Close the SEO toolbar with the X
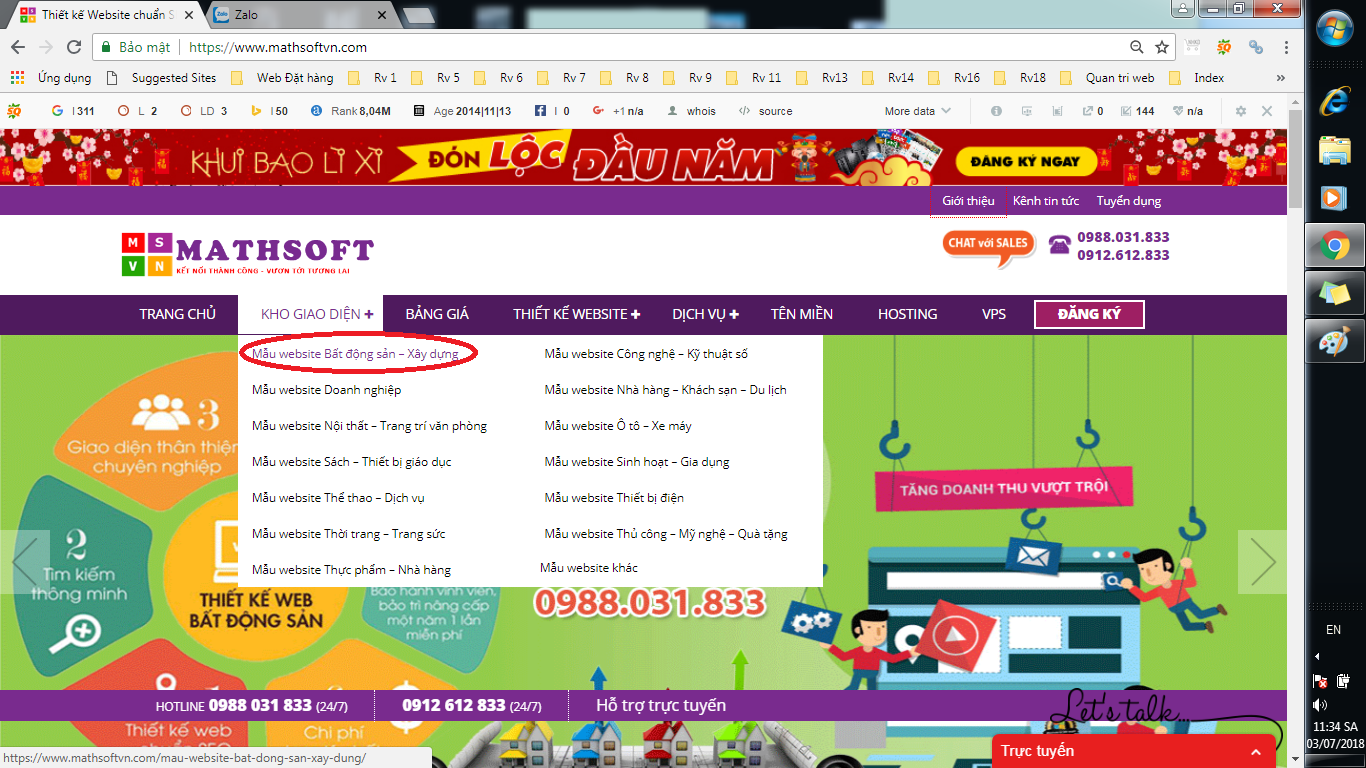The width and height of the screenshot is (1366, 768). click(1267, 111)
